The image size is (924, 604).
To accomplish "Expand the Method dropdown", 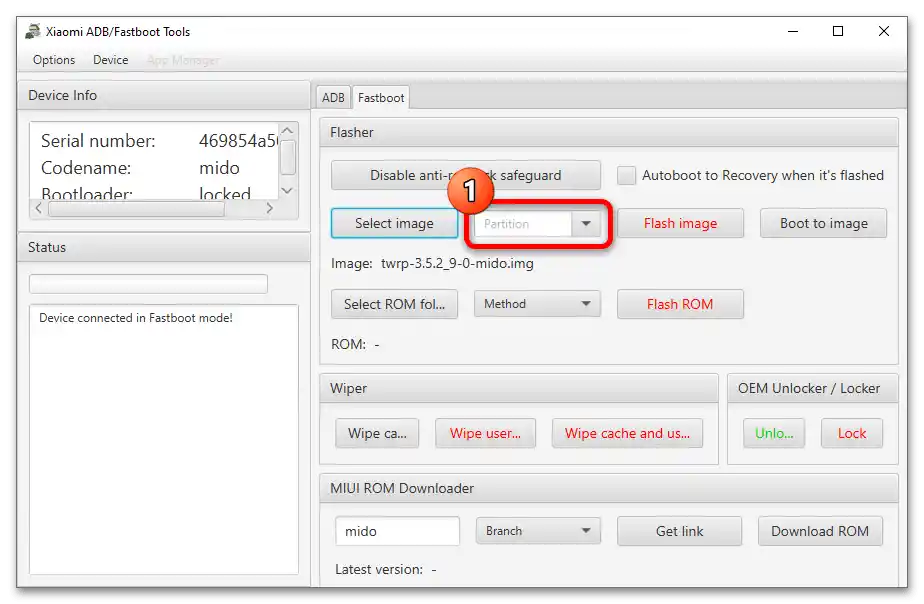I will coord(537,304).
